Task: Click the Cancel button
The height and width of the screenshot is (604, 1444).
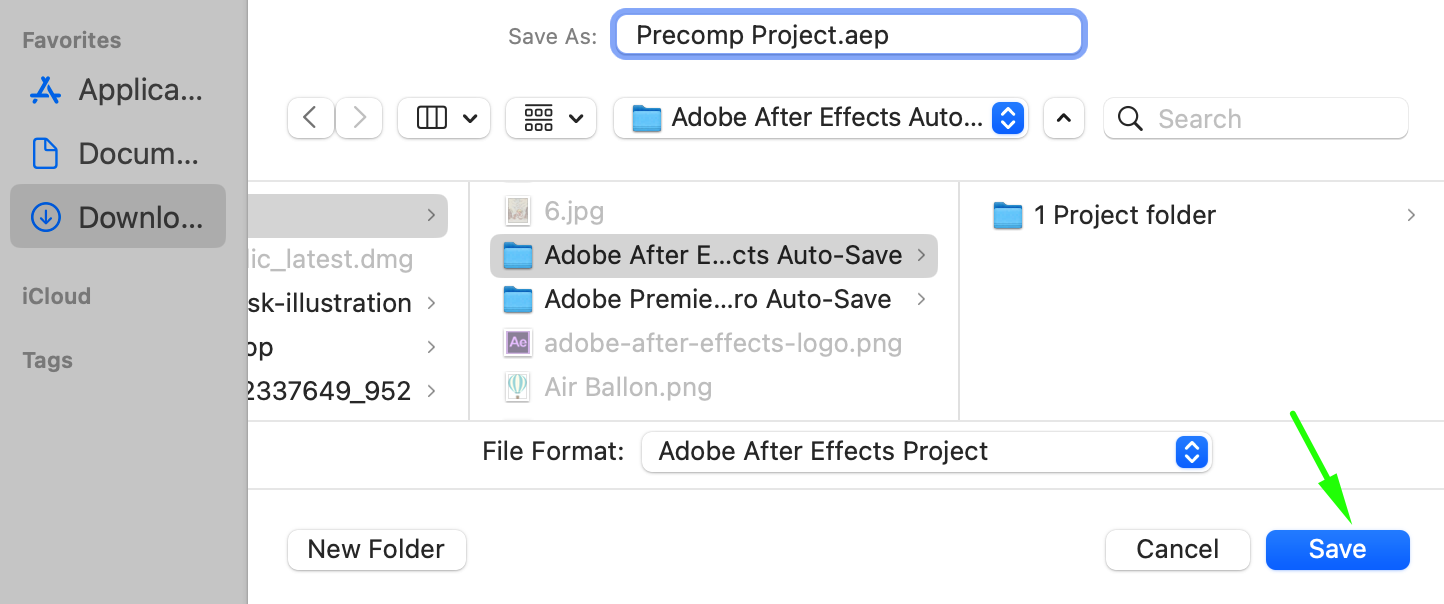Action: 1178,549
